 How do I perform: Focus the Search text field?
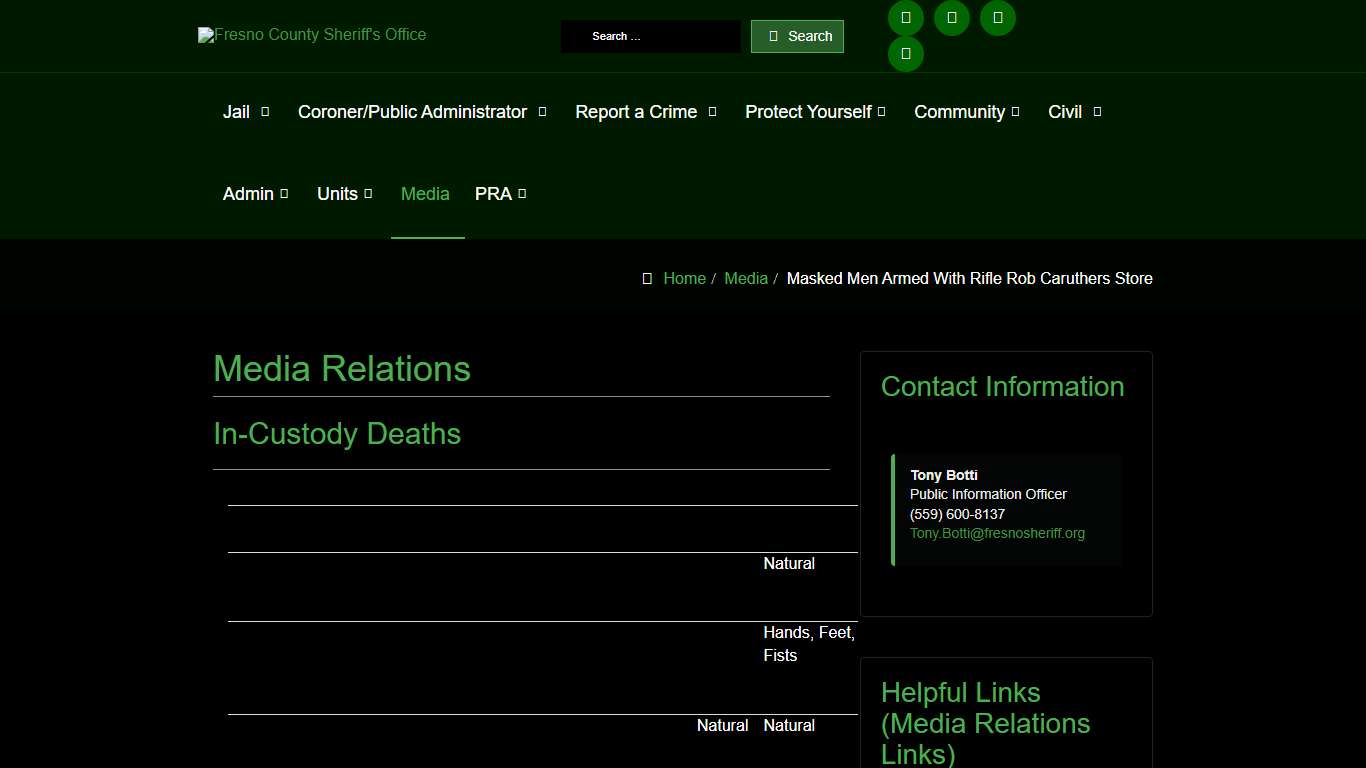(650, 36)
